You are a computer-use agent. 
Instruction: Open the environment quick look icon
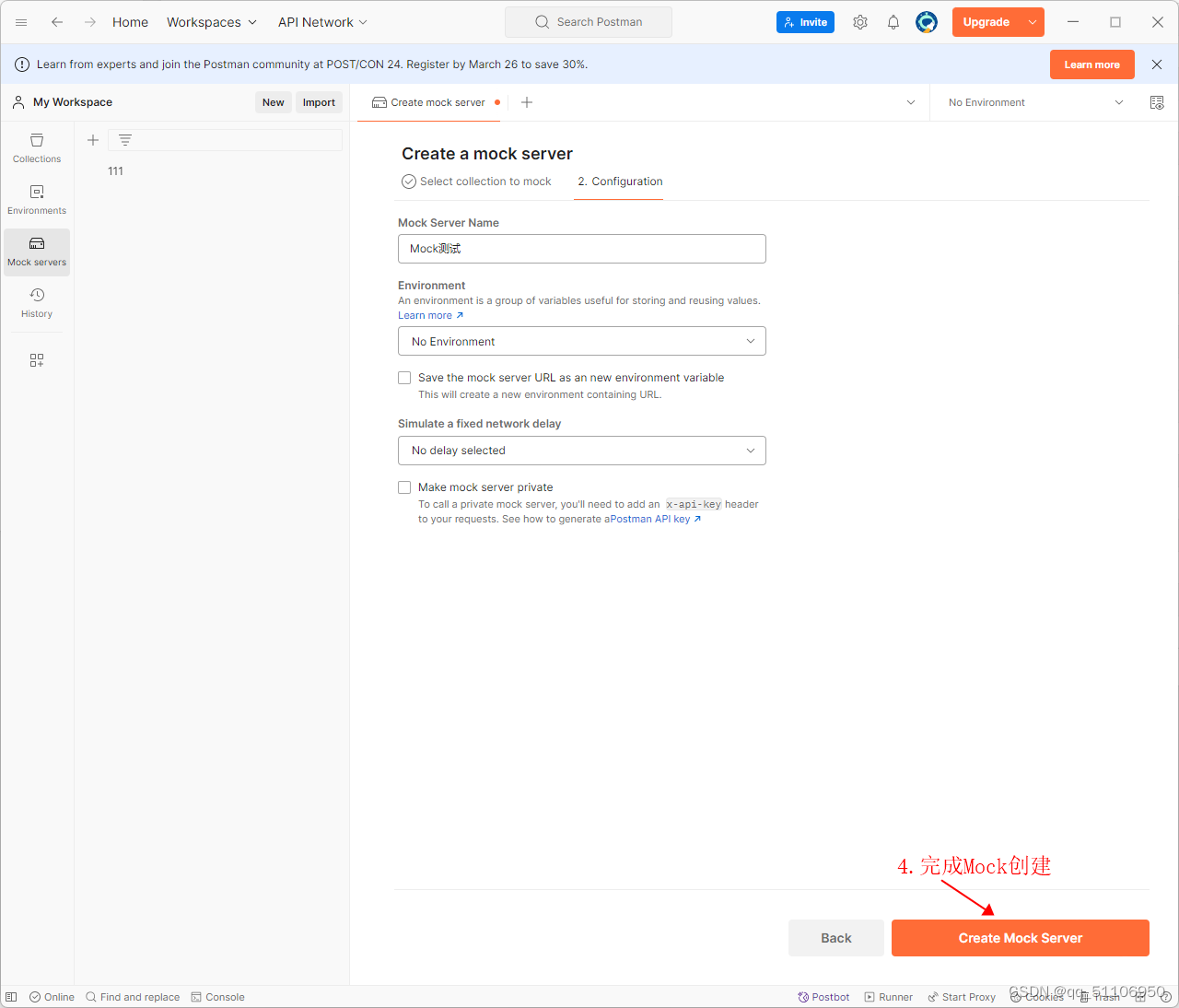tap(1157, 102)
